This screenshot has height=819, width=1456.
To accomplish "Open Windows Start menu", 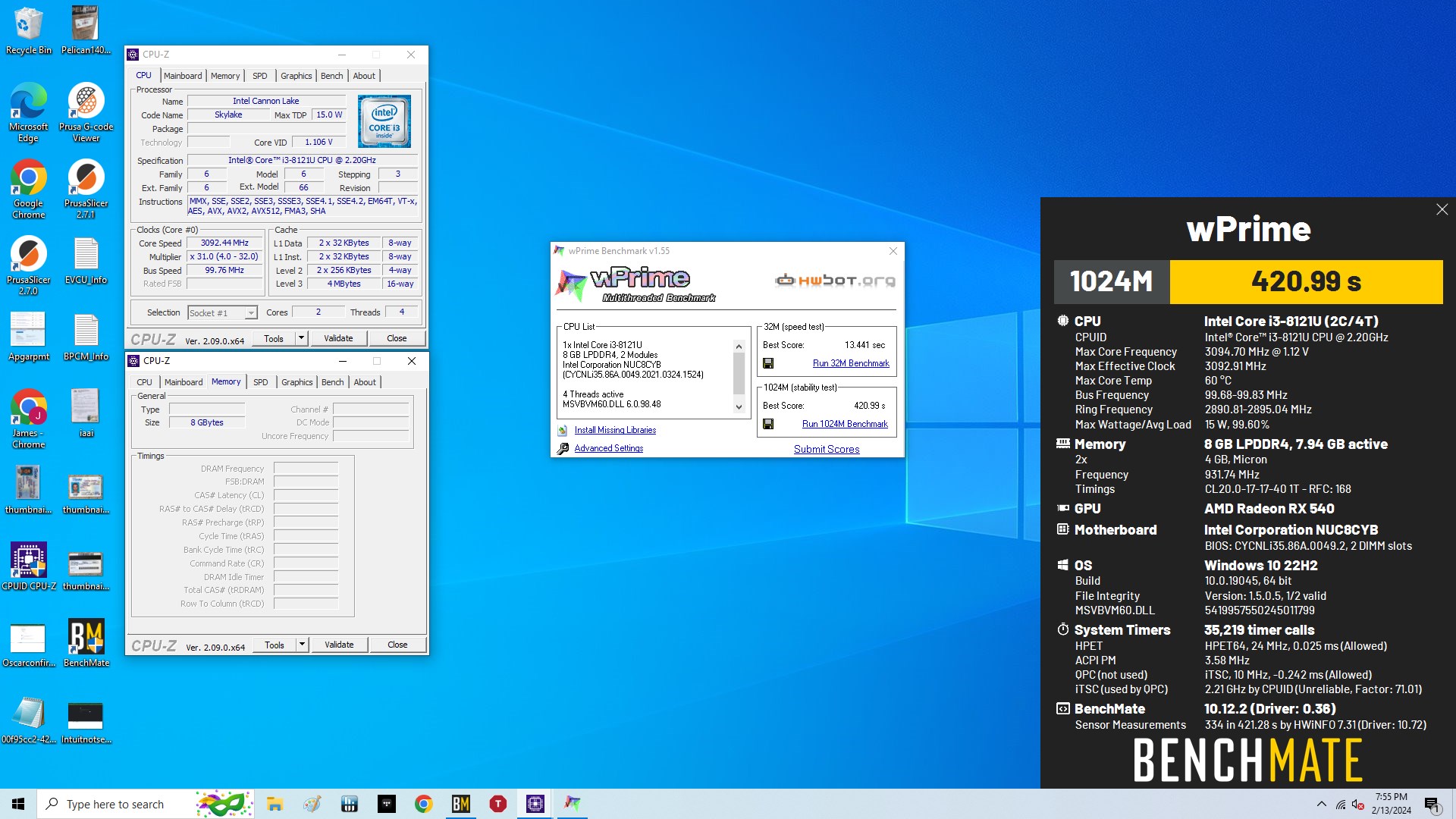I will point(18,804).
